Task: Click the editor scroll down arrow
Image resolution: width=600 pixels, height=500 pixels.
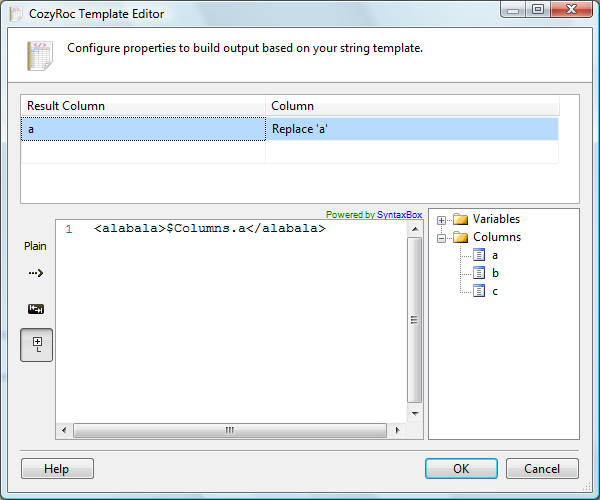Action: (x=415, y=414)
